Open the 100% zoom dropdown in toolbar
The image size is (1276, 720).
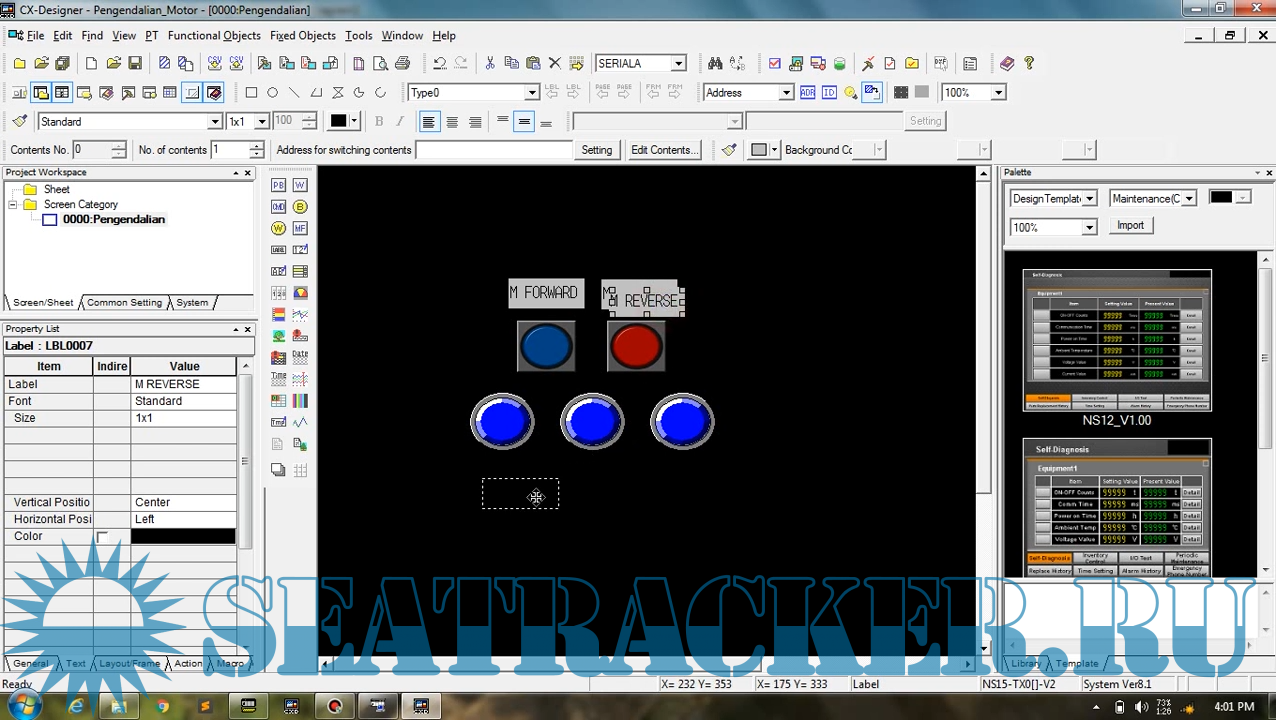pos(997,93)
